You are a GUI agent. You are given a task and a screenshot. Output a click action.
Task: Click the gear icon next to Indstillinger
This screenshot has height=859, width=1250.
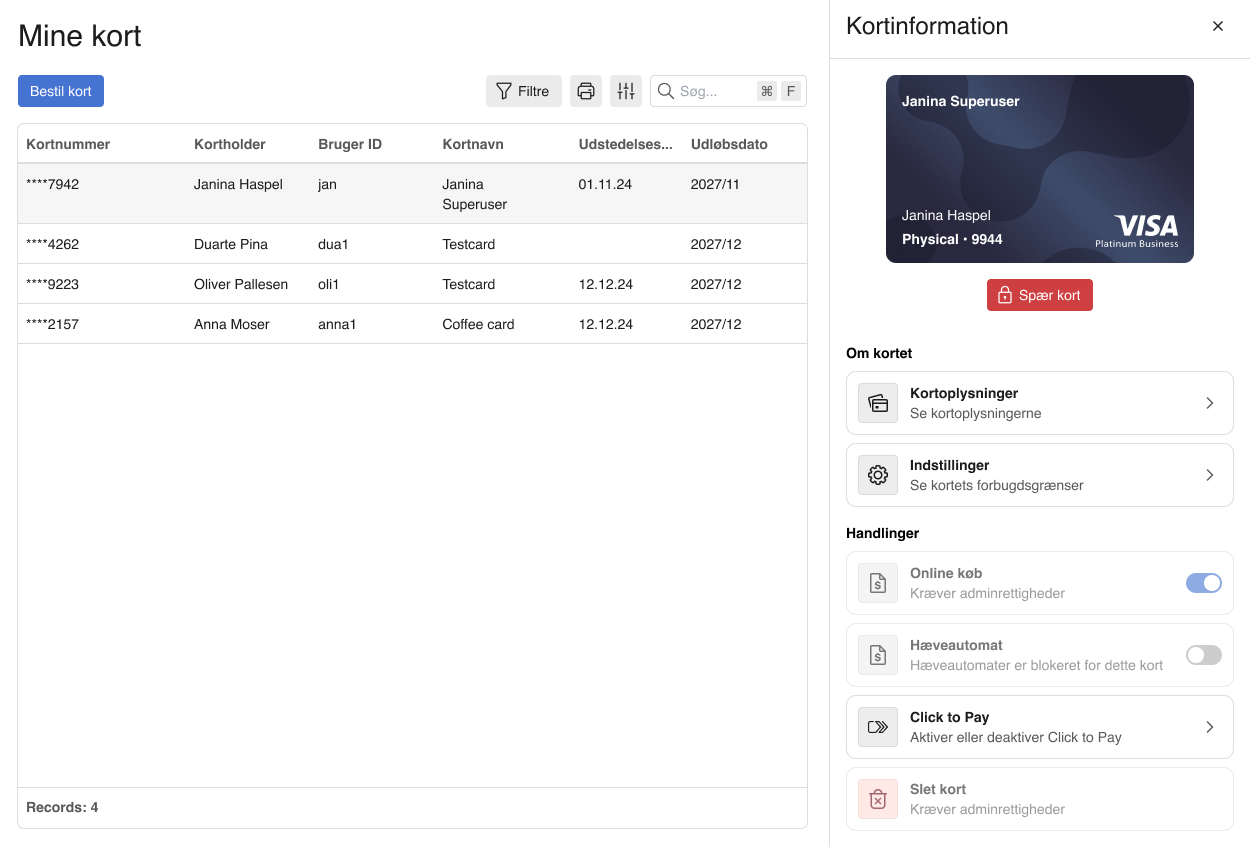[x=877, y=475]
